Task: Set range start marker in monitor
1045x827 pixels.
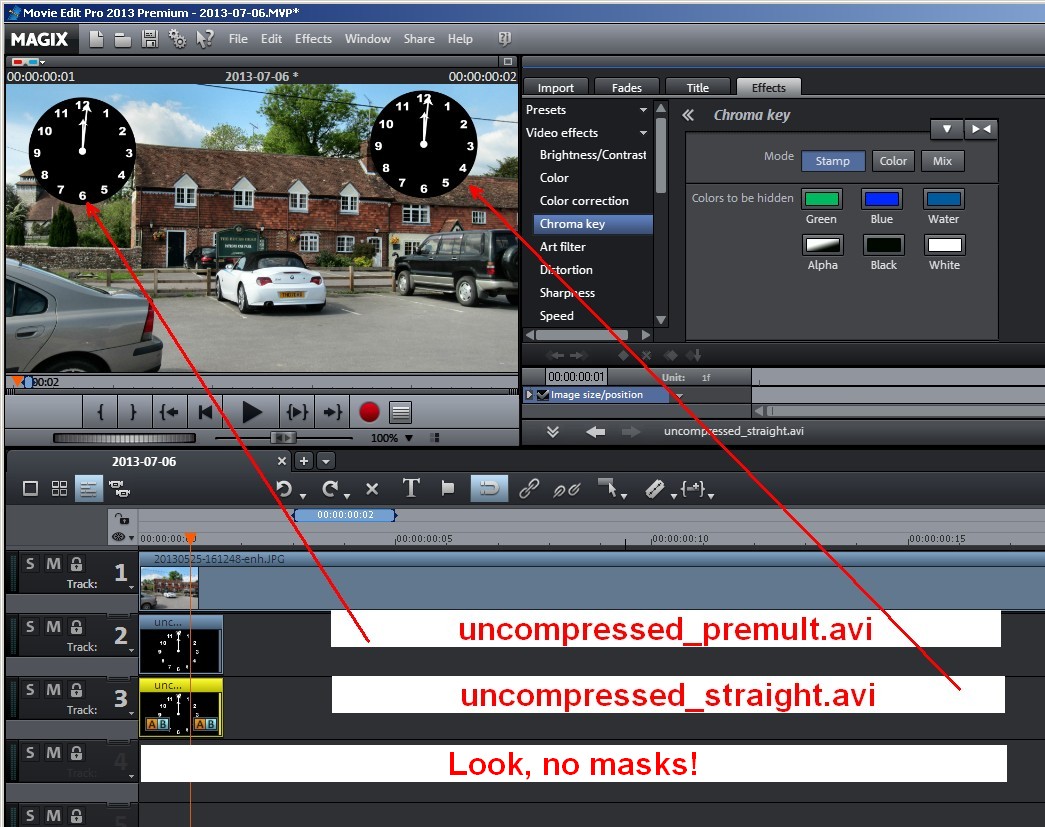Action: pyautogui.click(x=101, y=413)
